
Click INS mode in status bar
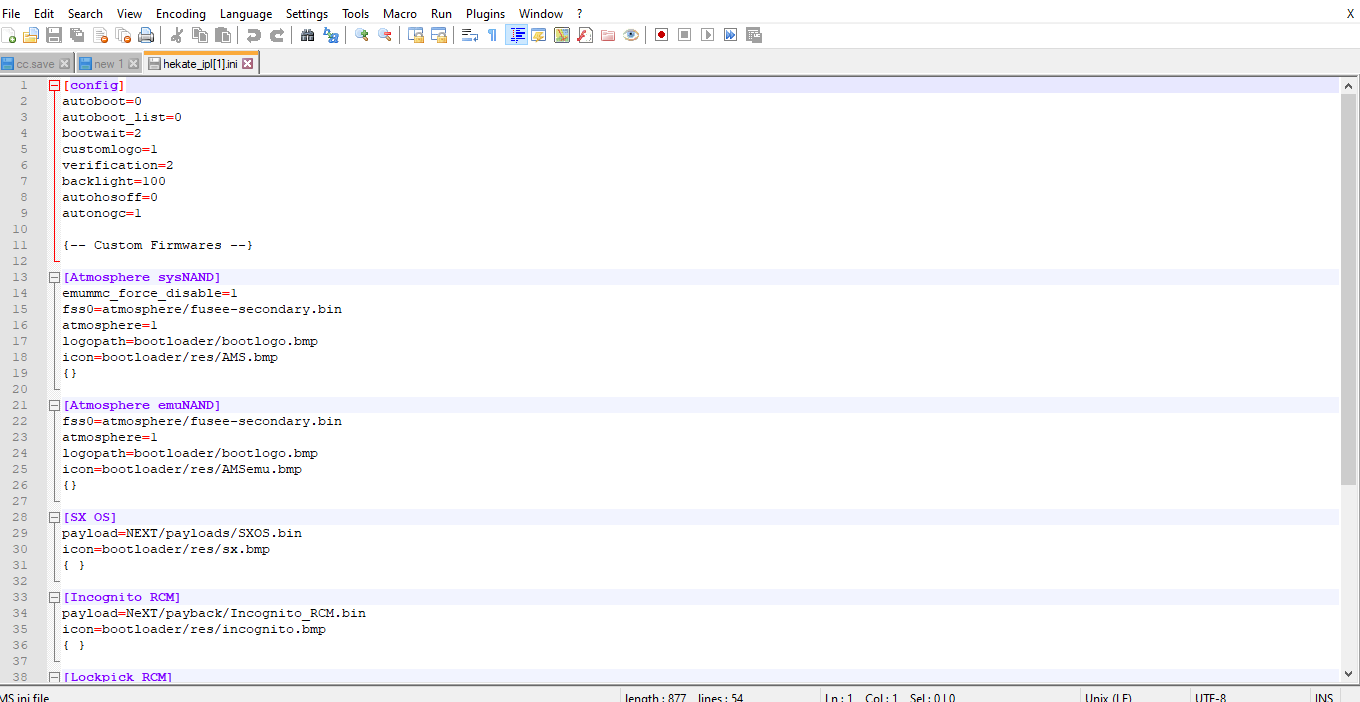point(1322,697)
